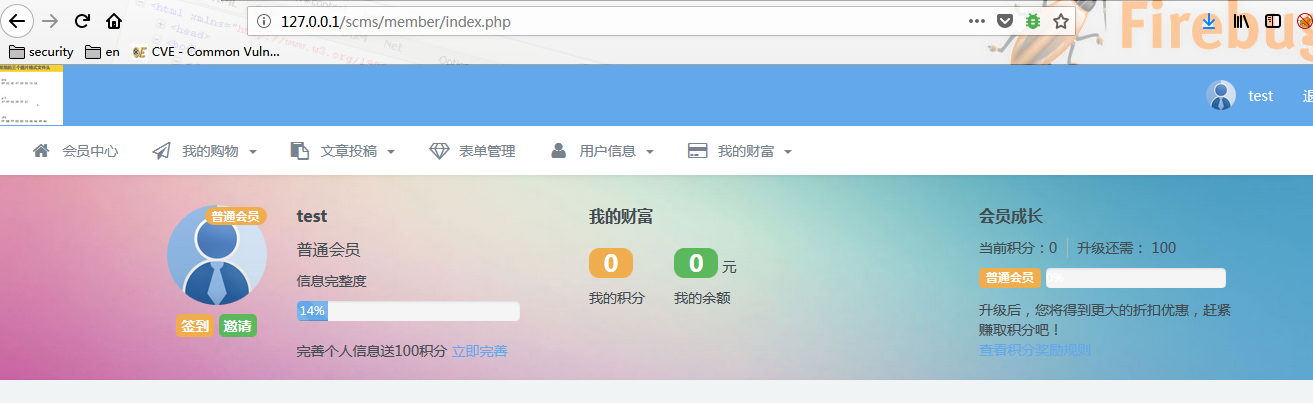The width and height of the screenshot is (1313, 403).
Task: Go to the browser home page
Action: point(114,21)
